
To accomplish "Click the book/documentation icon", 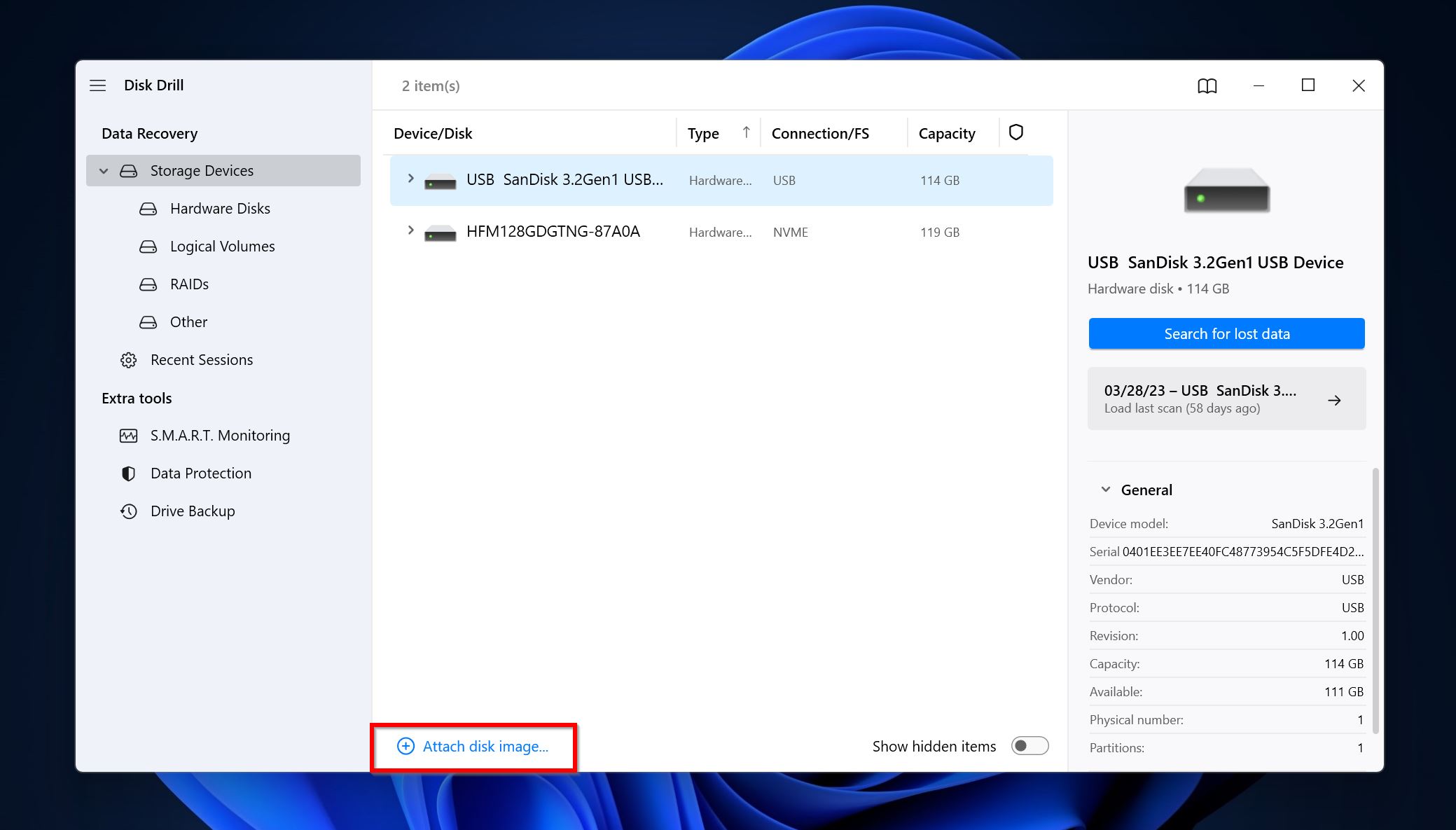I will (x=1207, y=85).
